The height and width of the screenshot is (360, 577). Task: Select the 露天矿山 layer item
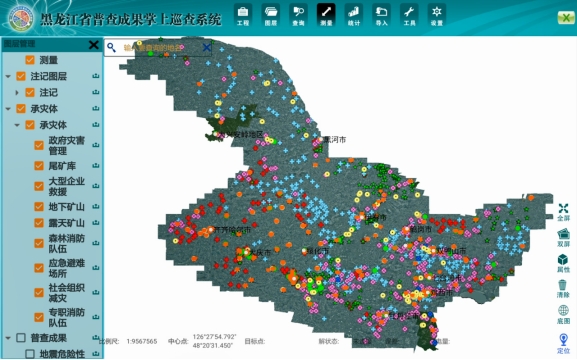click(x=66, y=223)
